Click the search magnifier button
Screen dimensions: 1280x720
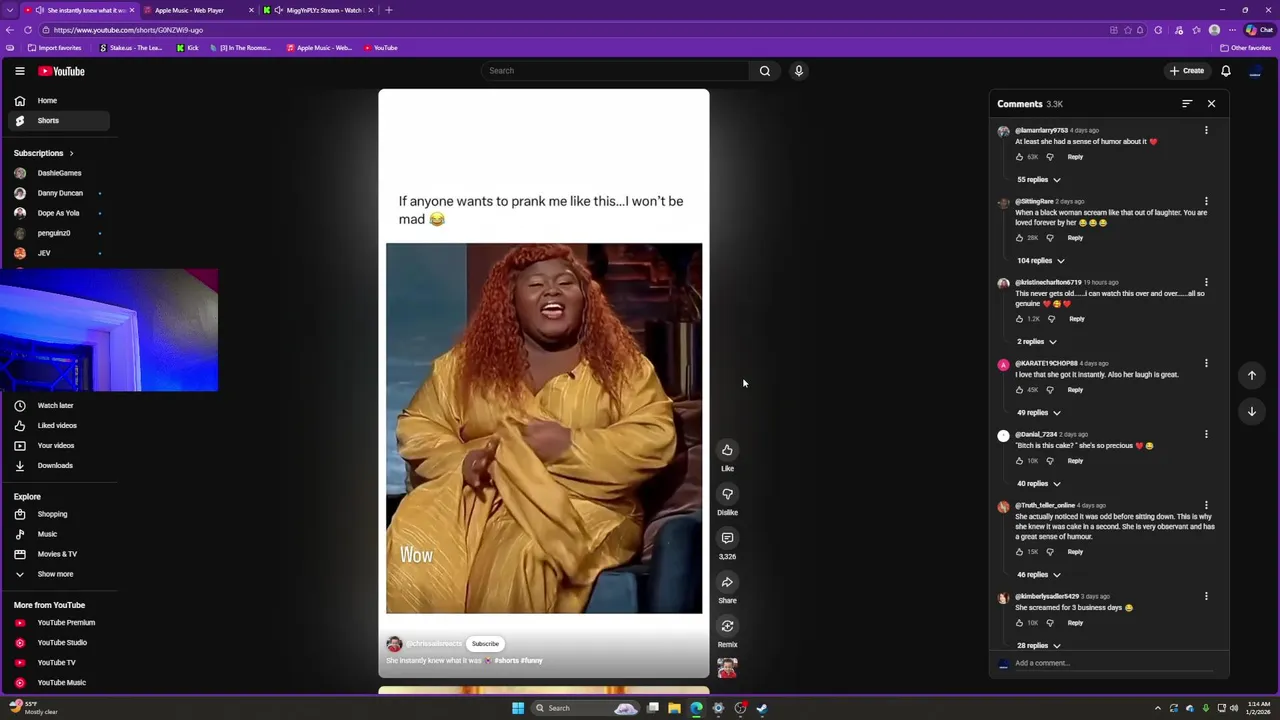765,71
